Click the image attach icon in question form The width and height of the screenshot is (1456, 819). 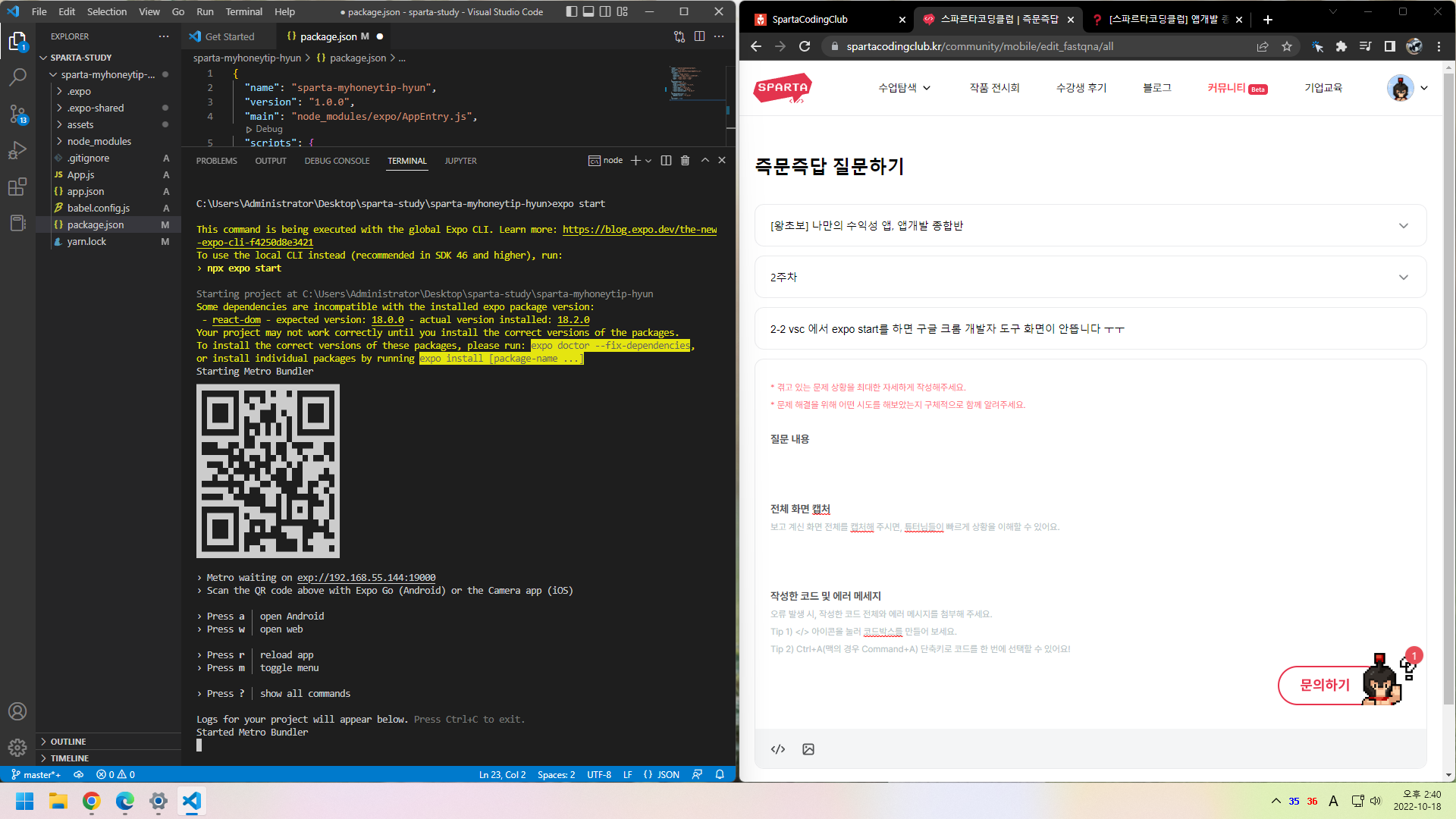pos(808,749)
